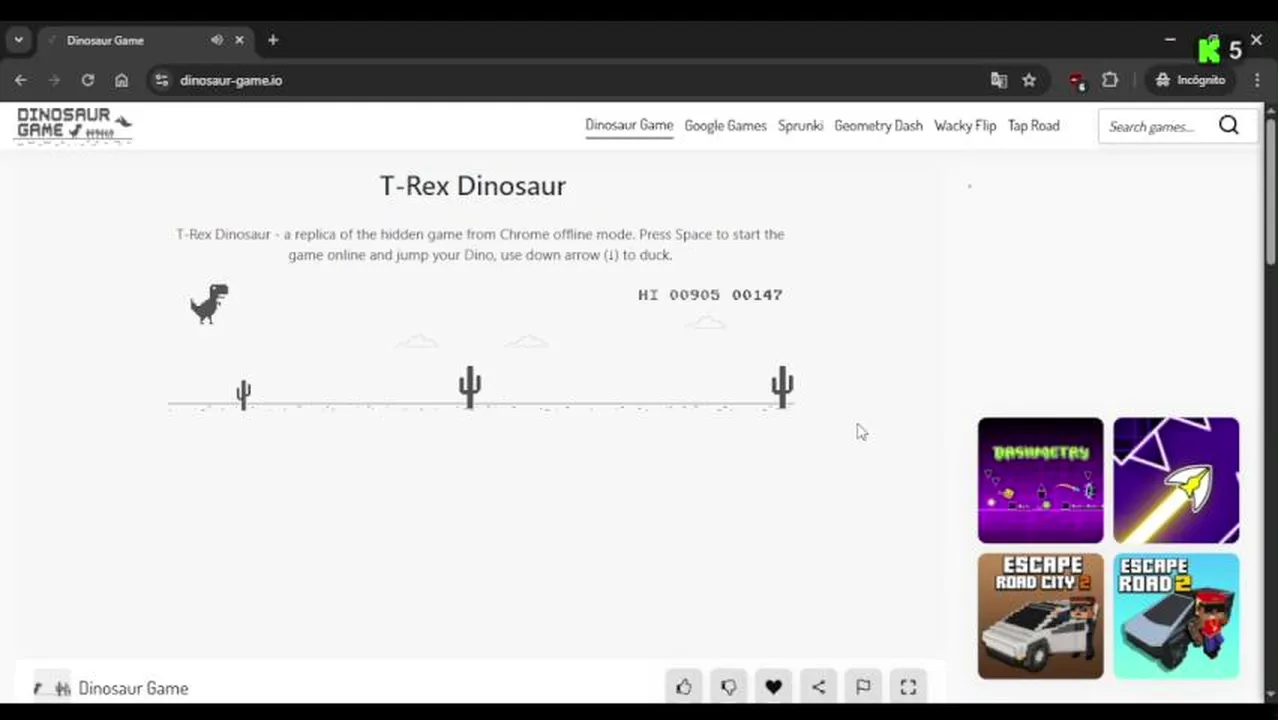This screenshot has width=1278, height=720.
Task: Click the magnifying glass search icon
Action: coord(1229,125)
